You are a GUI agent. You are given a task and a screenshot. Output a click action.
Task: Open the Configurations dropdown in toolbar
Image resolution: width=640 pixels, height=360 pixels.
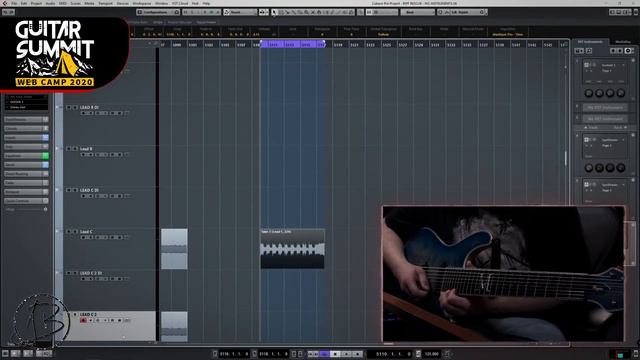pos(158,12)
